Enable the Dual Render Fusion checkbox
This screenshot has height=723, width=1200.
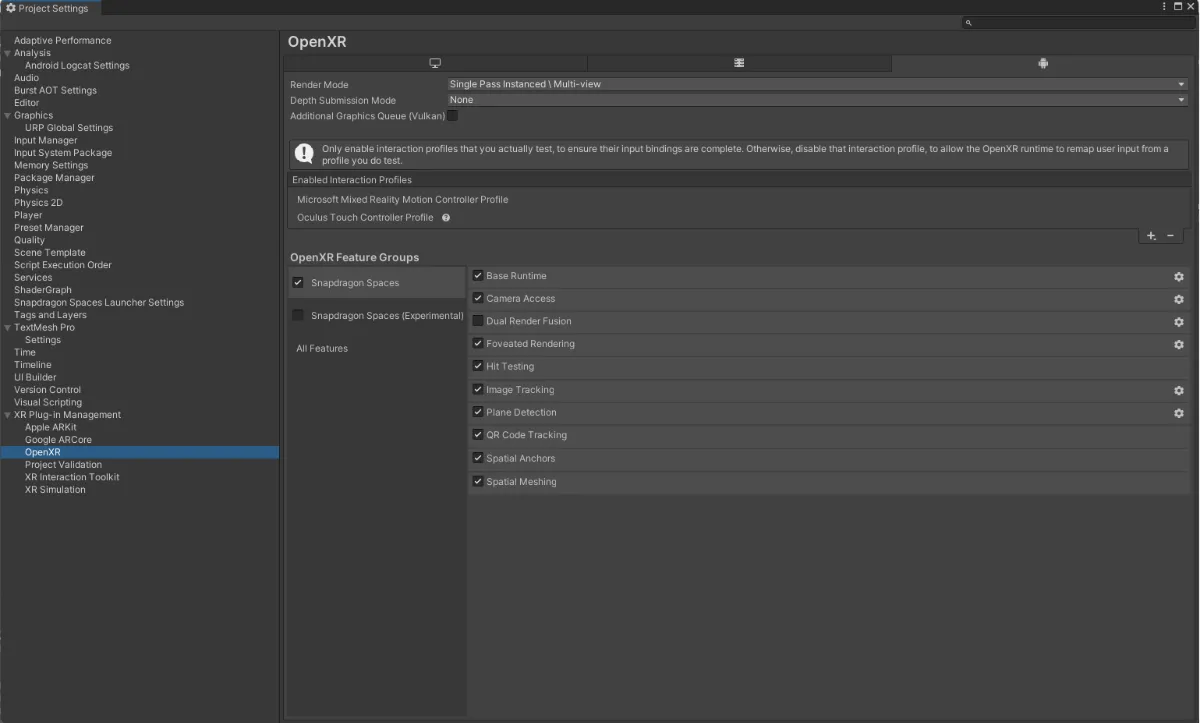pyautogui.click(x=478, y=321)
